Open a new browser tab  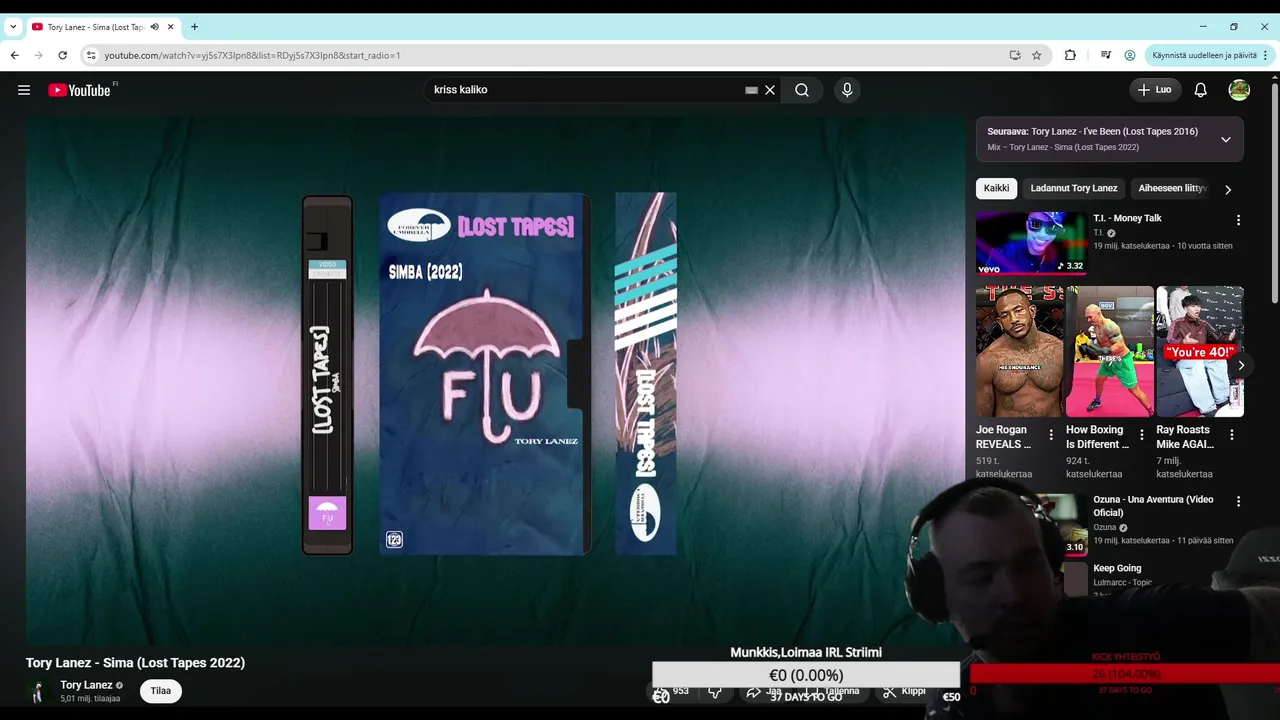click(x=194, y=27)
